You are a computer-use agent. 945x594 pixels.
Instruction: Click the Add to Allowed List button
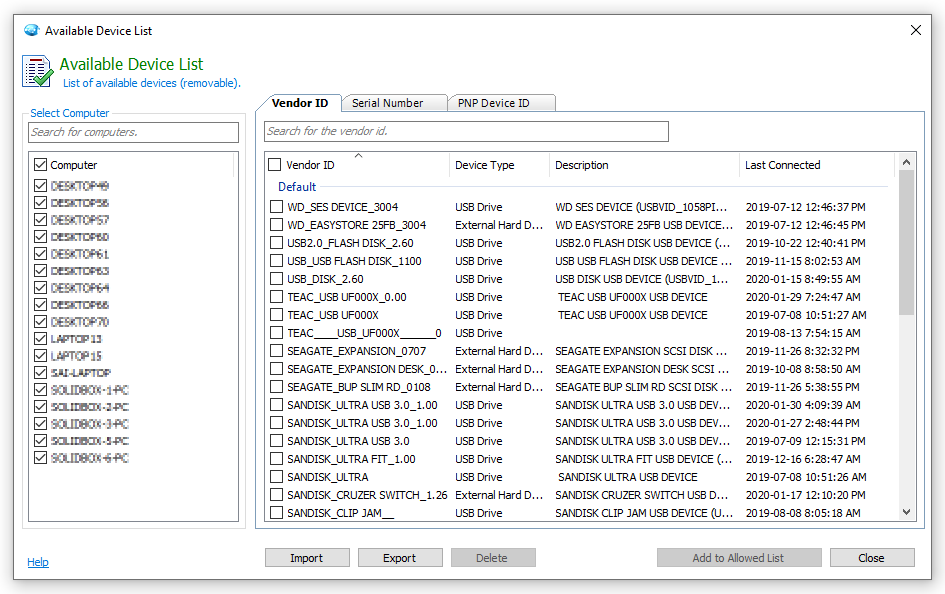pyautogui.click(x=738, y=558)
